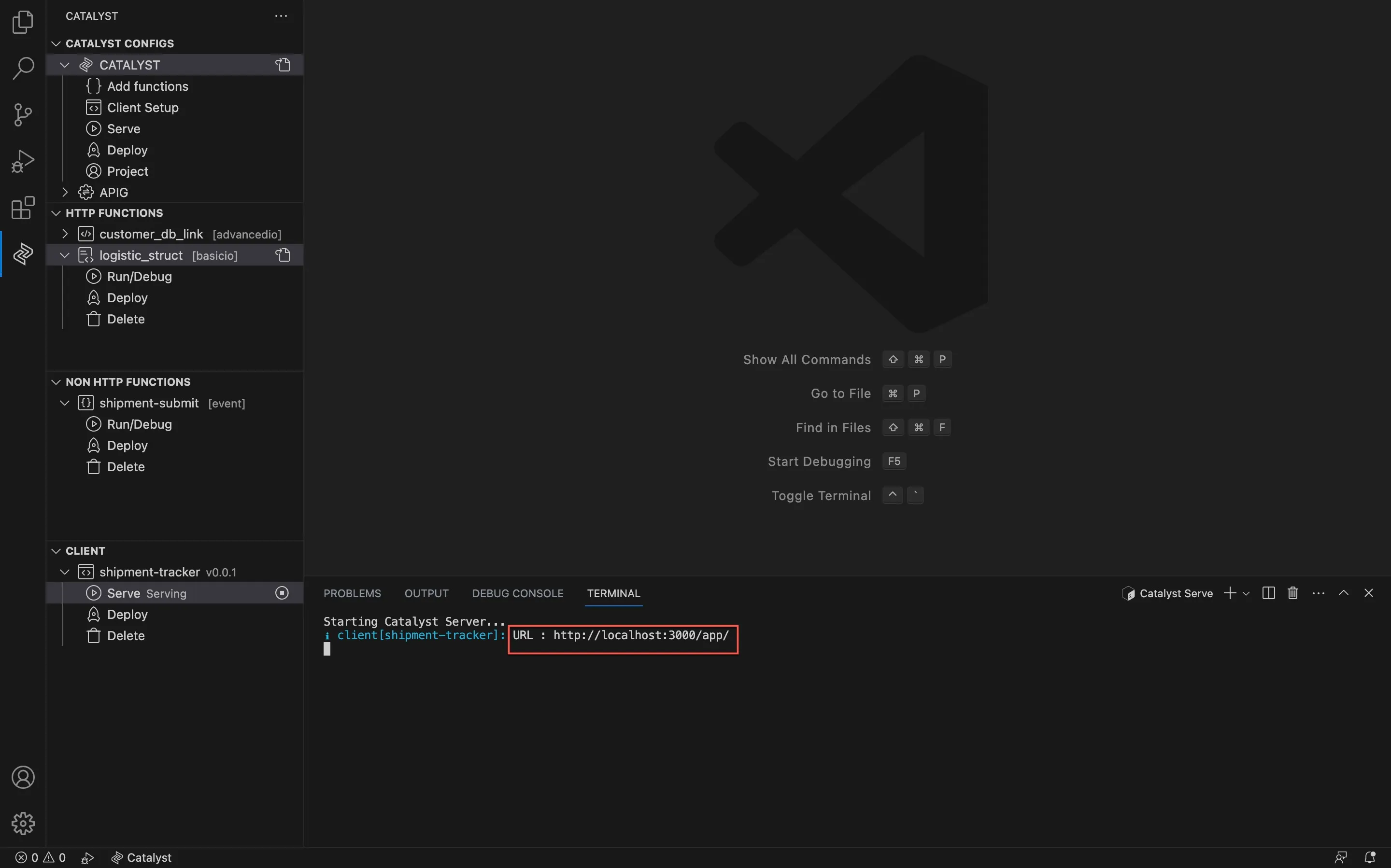Close the terminal panel
The height and width of the screenshot is (868, 1391).
click(x=1369, y=593)
